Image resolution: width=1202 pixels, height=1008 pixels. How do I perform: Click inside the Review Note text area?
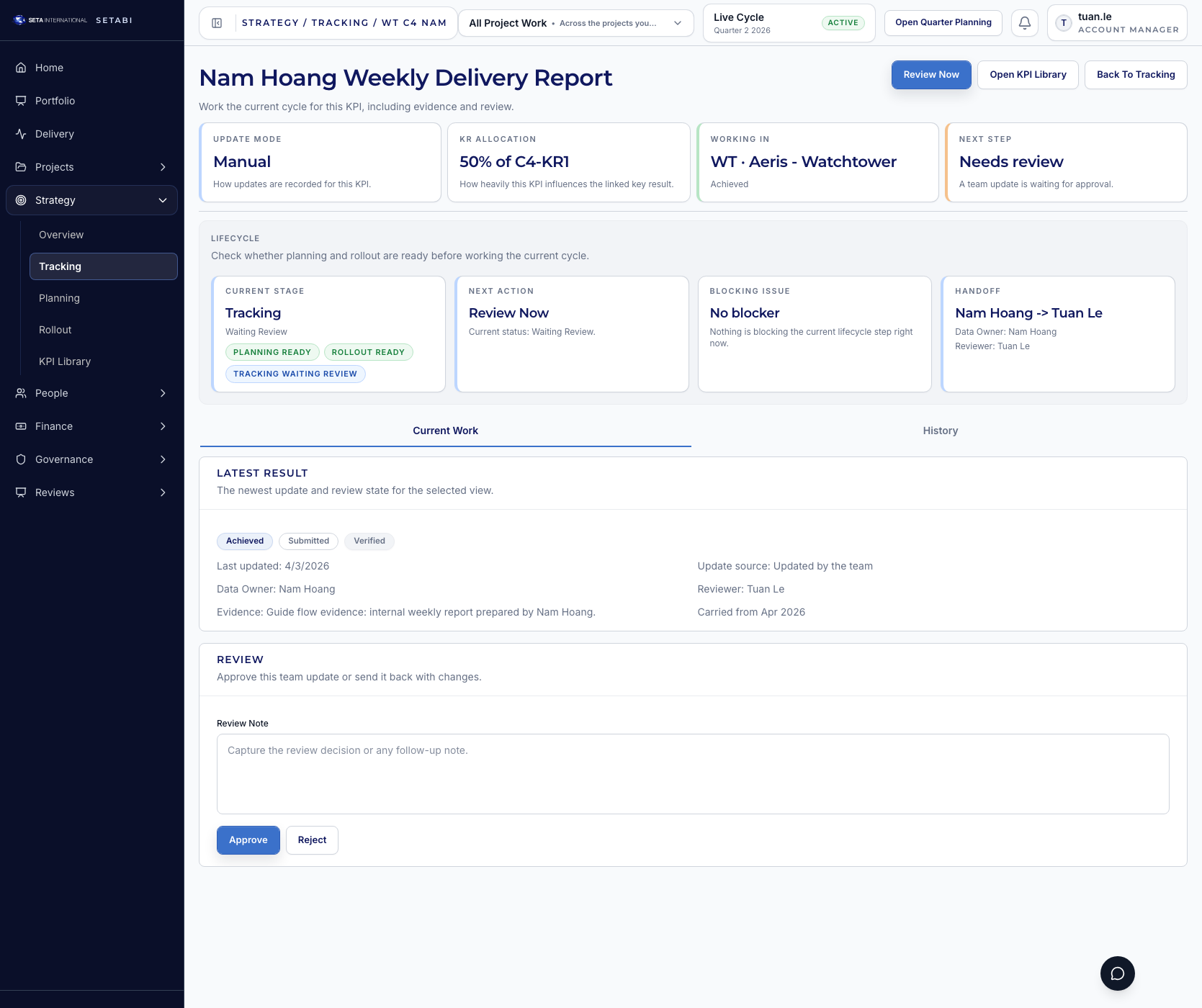[691, 773]
